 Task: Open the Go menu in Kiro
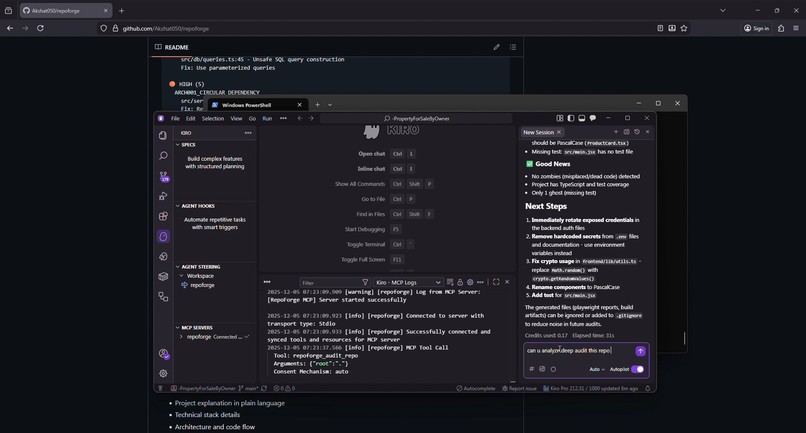coord(252,118)
